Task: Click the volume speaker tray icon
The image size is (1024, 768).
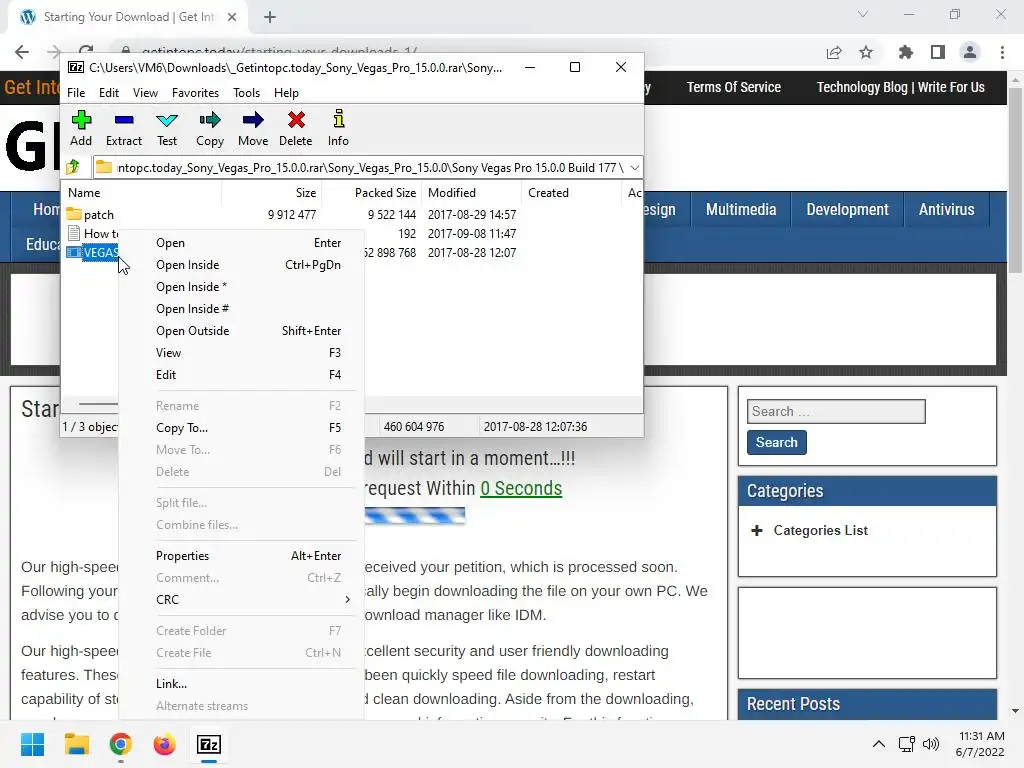Action: [931, 744]
